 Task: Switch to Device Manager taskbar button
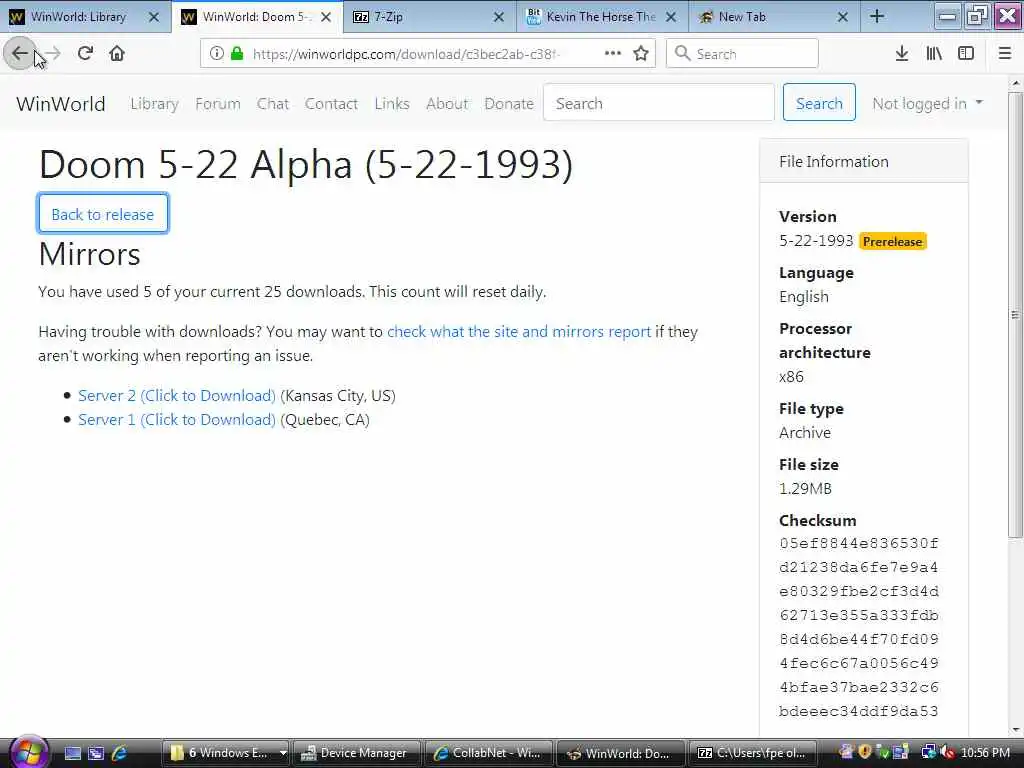355,753
